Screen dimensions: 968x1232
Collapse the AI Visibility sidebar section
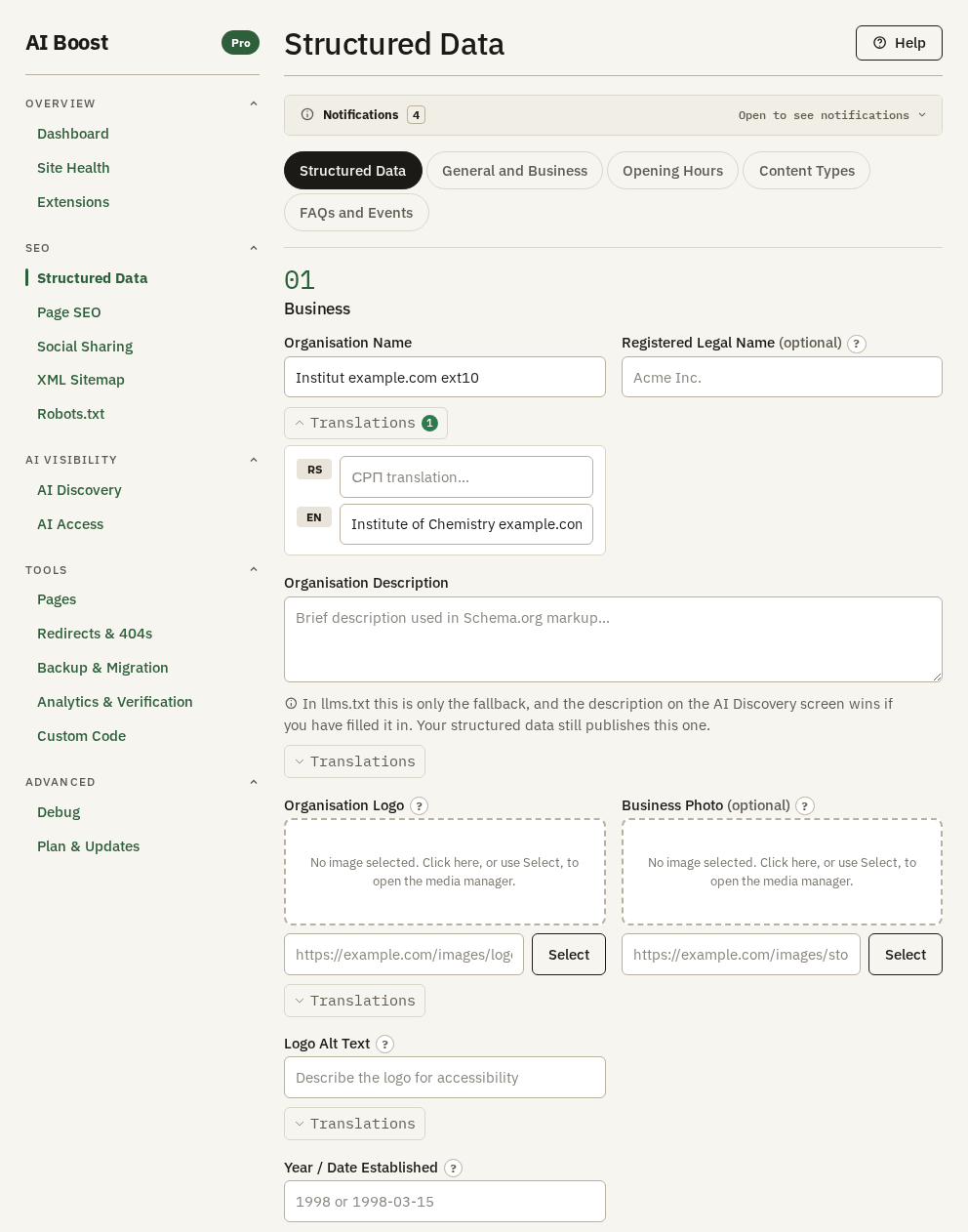(254, 460)
